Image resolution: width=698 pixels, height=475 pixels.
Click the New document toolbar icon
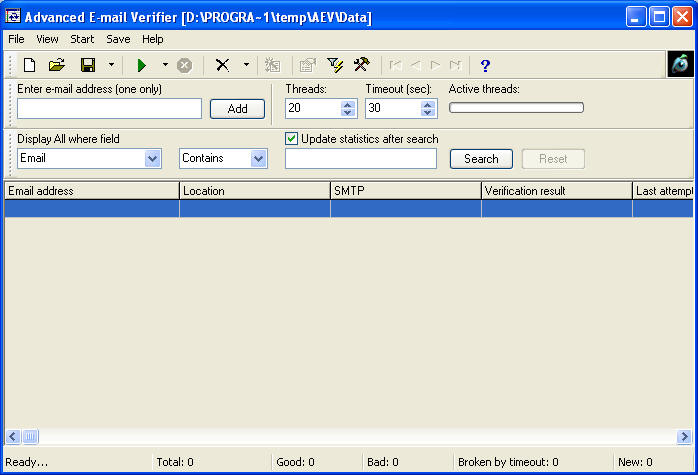coord(29,65)
